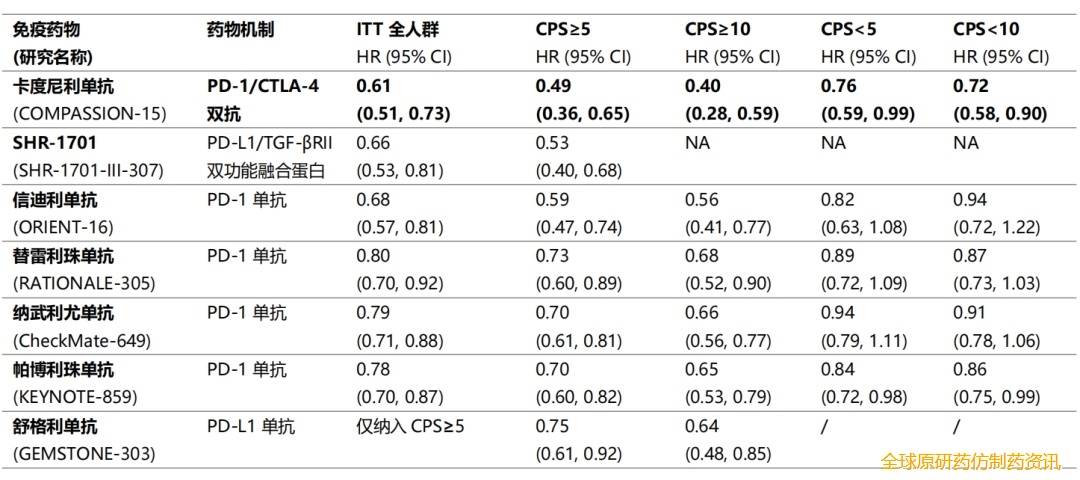The image size is (1080, 480).
Task: Click the RATIONALE-305 study name
Action: pos(84,283)
